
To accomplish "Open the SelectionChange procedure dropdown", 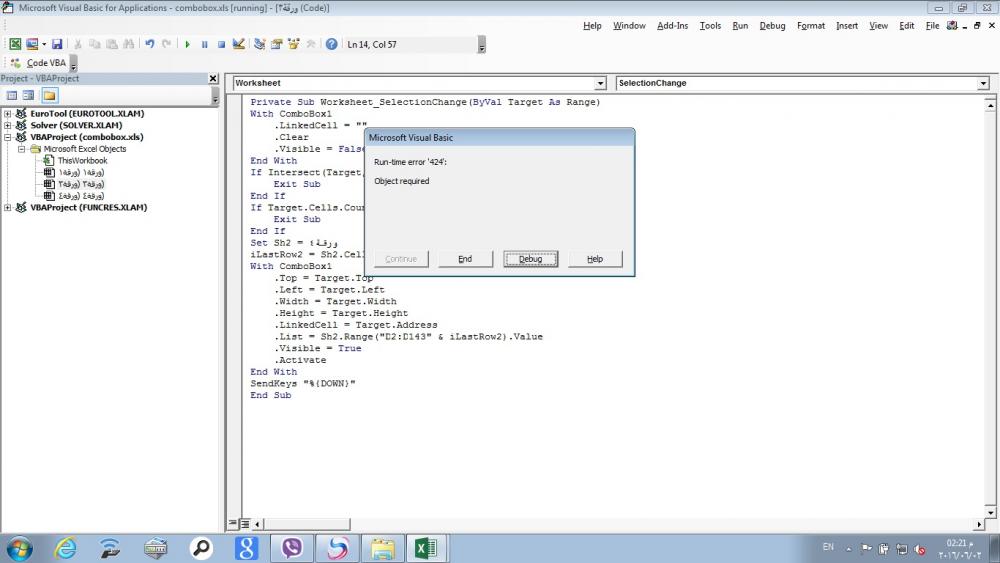I will pos(983,84).
